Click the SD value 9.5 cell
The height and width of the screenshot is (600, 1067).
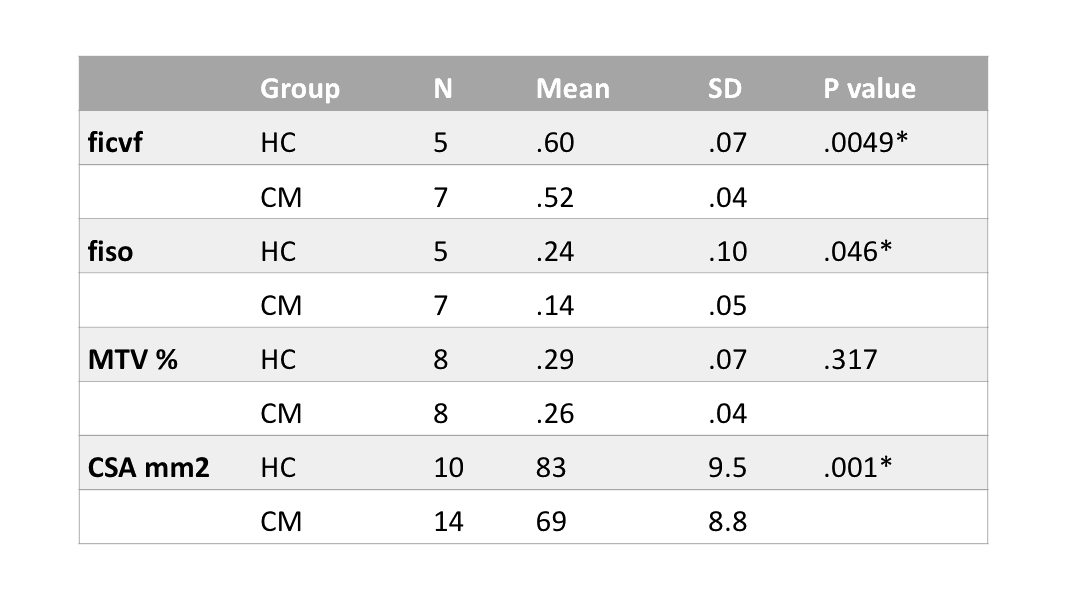(x=727, y=467)
